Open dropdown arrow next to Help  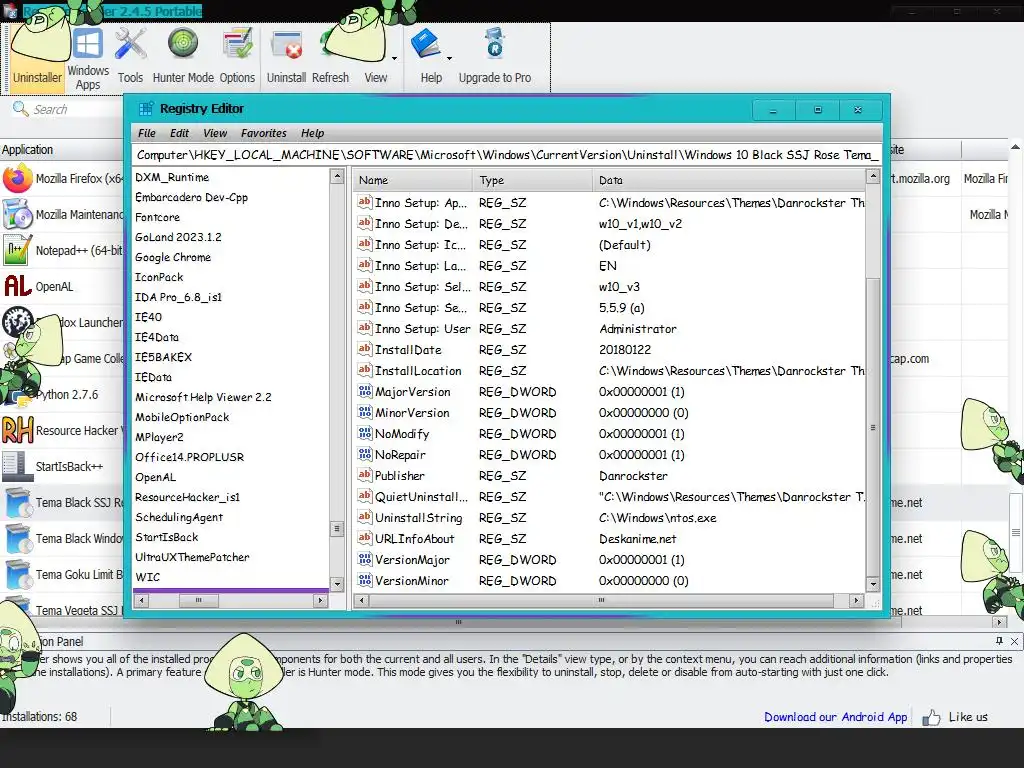pos(449,58)
